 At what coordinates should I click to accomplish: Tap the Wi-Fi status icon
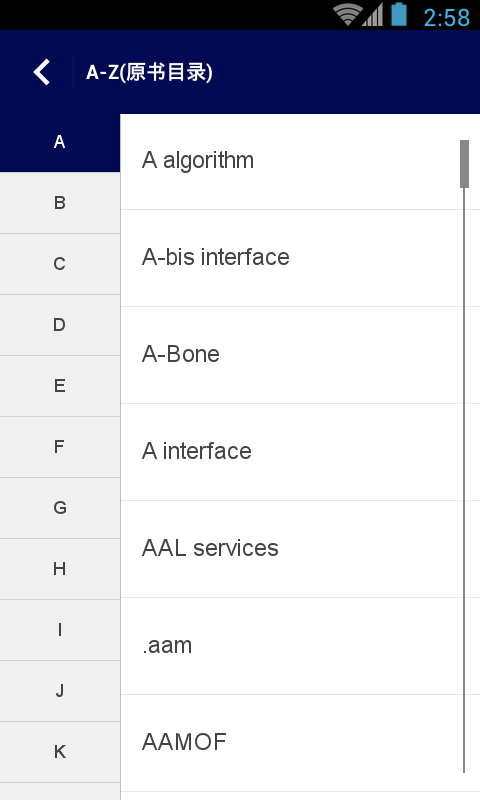click(348, 14)
